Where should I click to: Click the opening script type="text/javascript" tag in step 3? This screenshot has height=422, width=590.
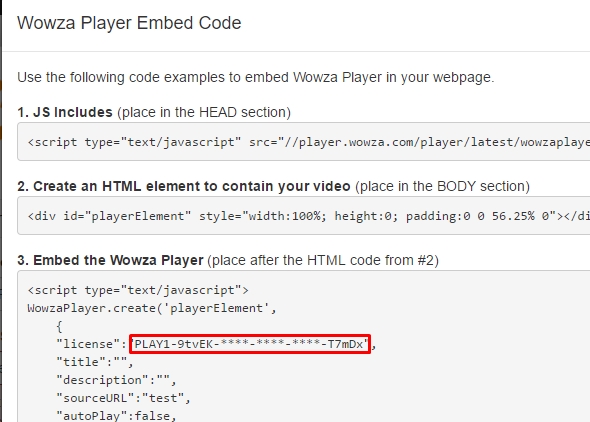point(138,290)
